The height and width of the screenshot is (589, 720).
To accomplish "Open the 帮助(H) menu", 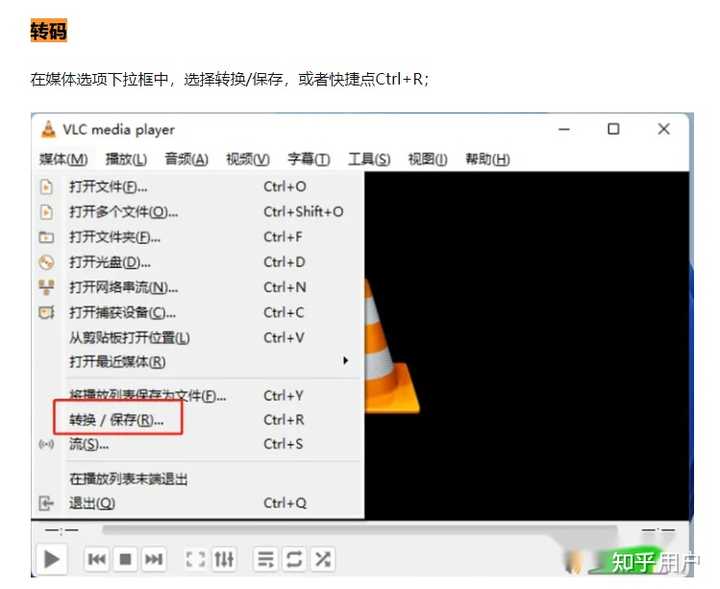I will pos(488,159).
